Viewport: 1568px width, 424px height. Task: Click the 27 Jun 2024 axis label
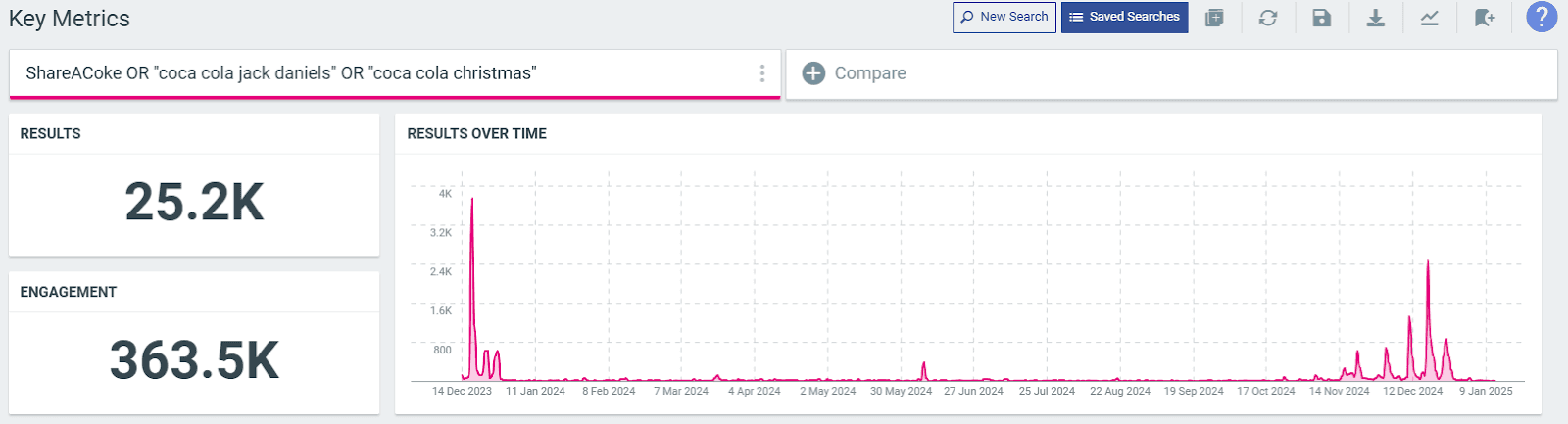pos(974,392)
